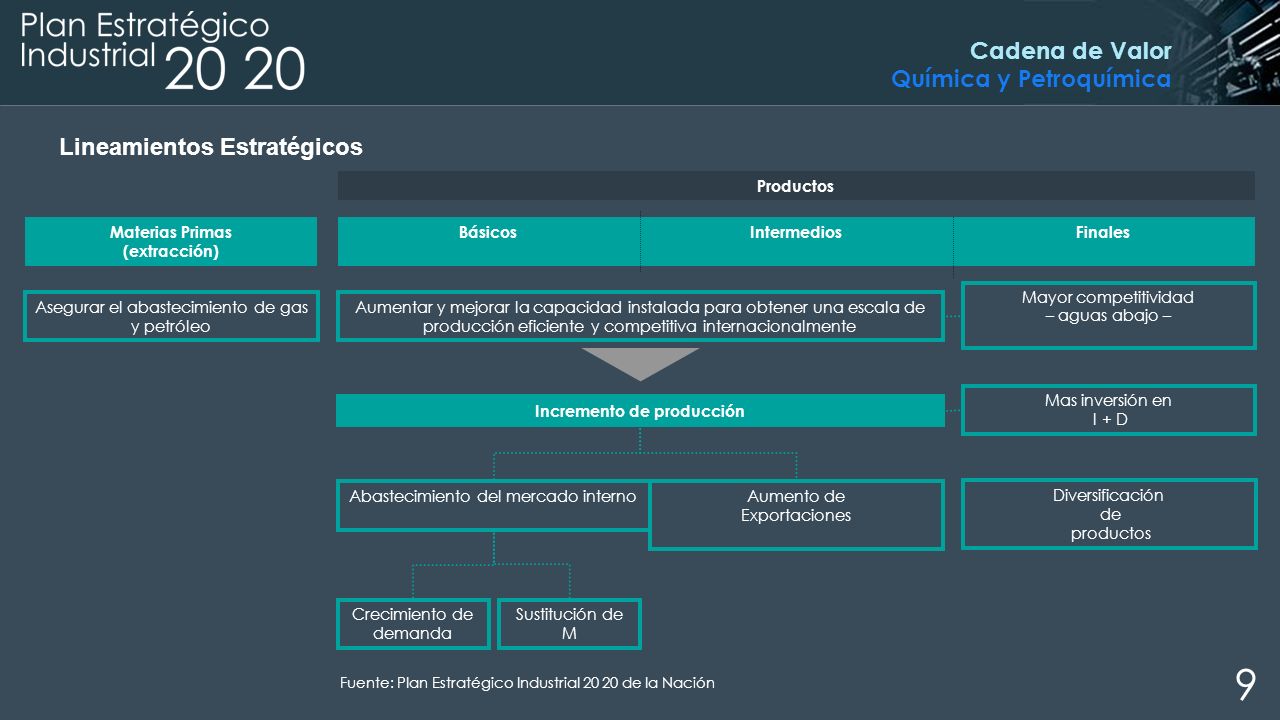Click the gray downward arrow shape
This screenshot has height=720, width=1280.
pyautogui.click(x=641, y=364)
